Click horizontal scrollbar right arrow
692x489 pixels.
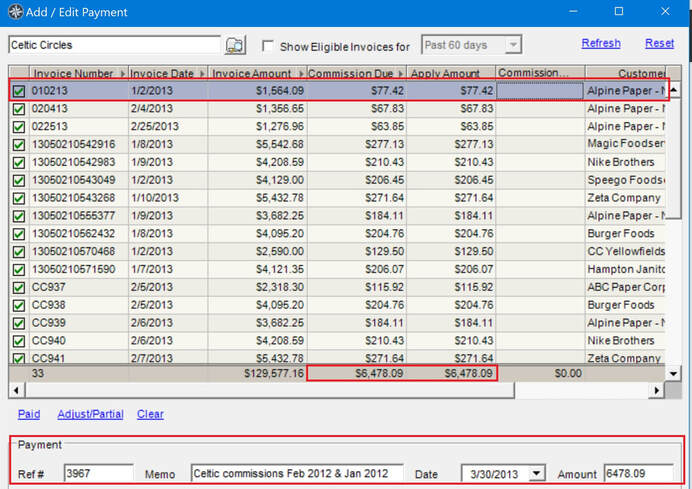(x=656, y=390)
